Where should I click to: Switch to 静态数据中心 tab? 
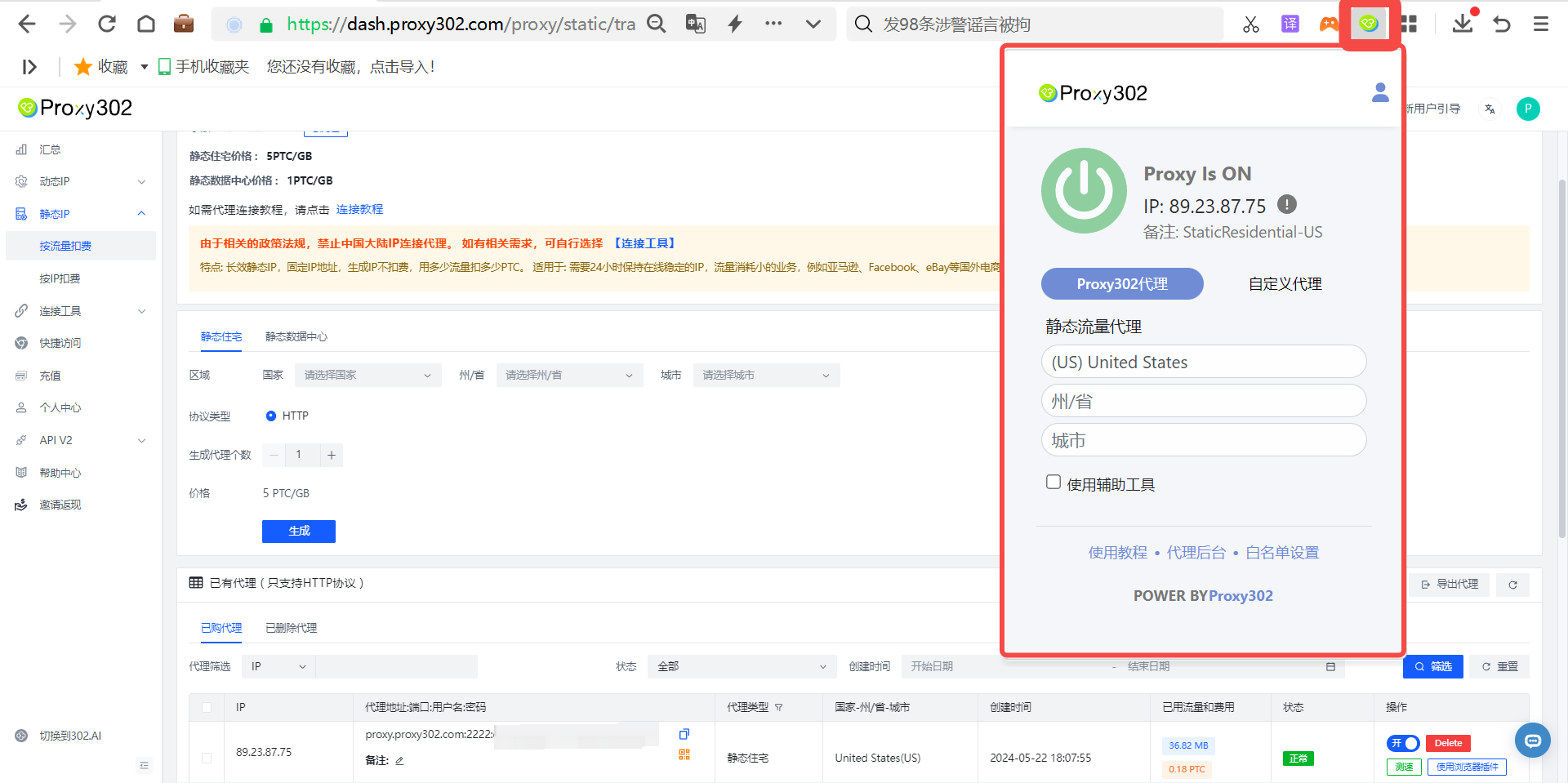(x=296, y=336)
